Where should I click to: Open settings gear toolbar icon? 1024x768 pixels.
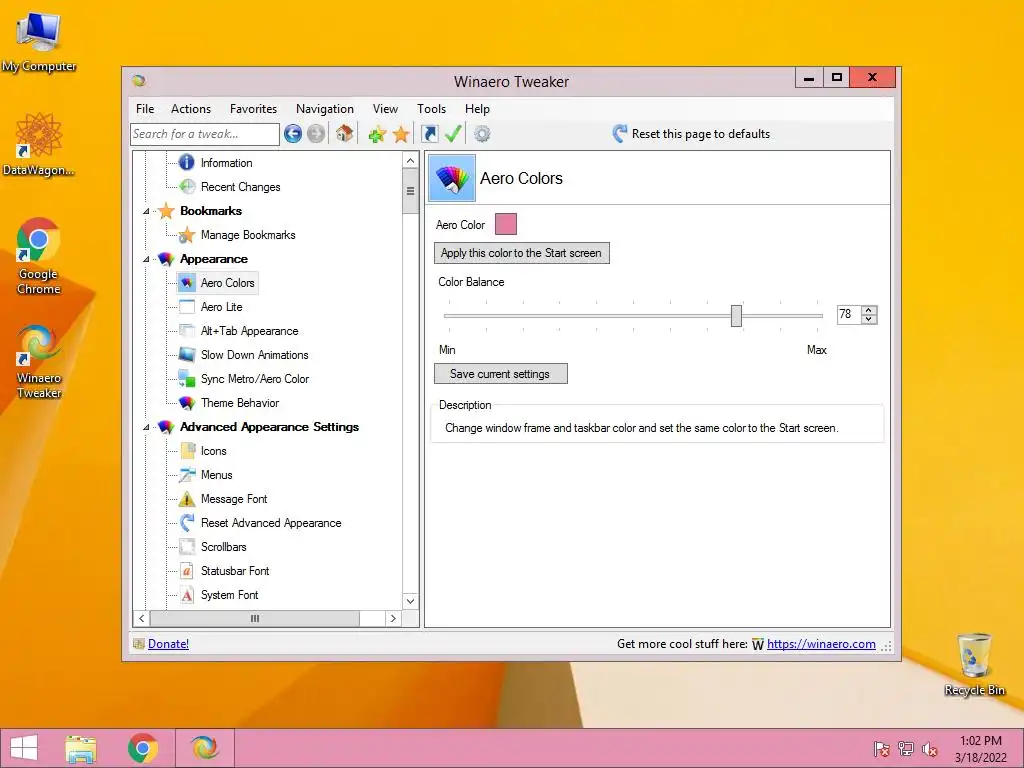click(482, 134)
